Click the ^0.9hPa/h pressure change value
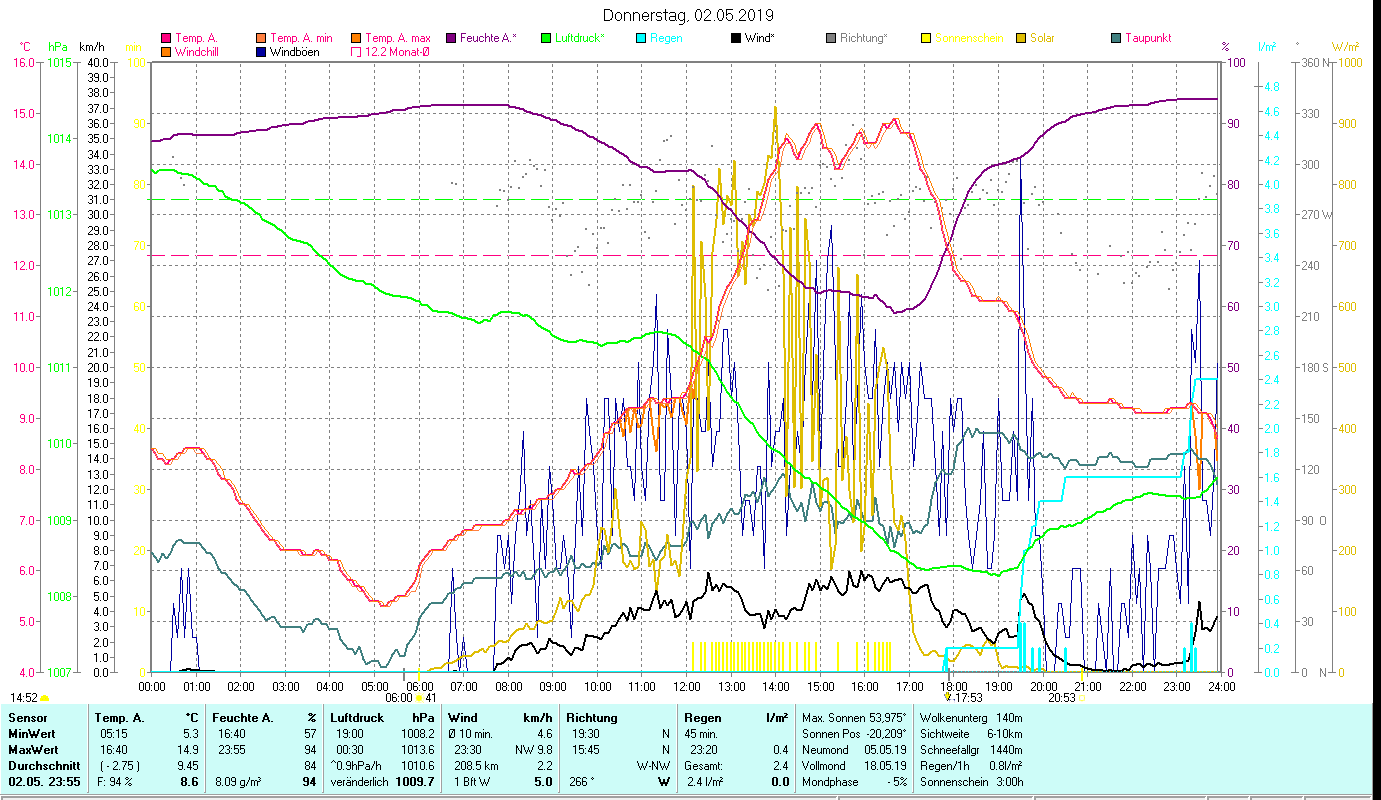1381x800 pixels. [x=357, y=766]
